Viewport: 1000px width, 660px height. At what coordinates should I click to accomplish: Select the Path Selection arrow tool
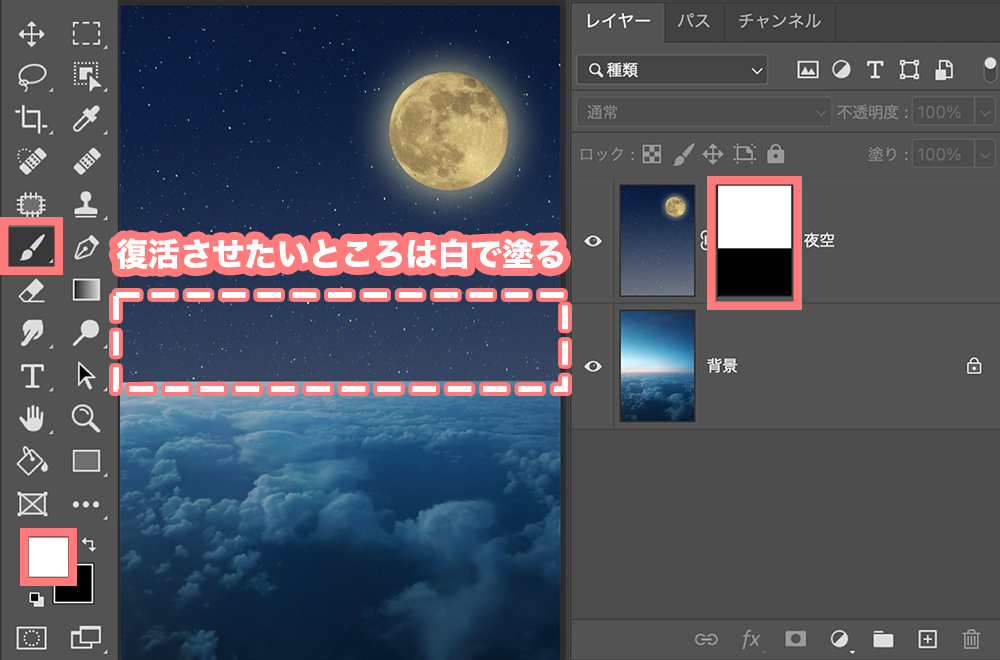pyautogui.click(x=86, y=376)
